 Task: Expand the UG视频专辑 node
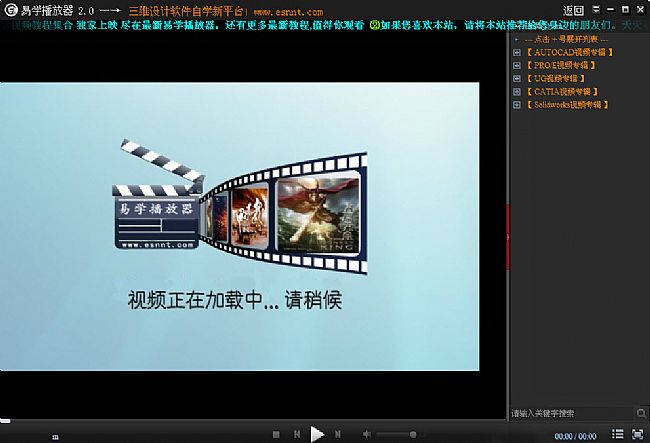point(517,78)
